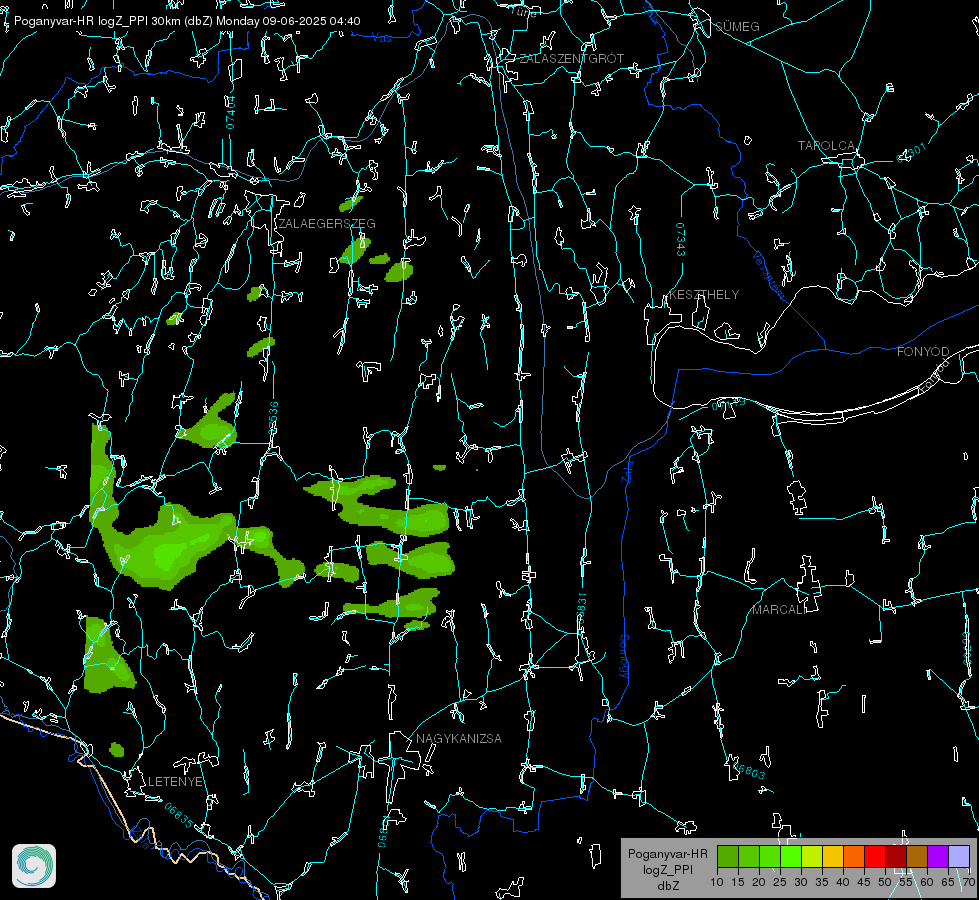This screenshot has height=900, width=979.
Task: Select the 30-35 dBZ yellow-green swatch
Action: point(812,856)
